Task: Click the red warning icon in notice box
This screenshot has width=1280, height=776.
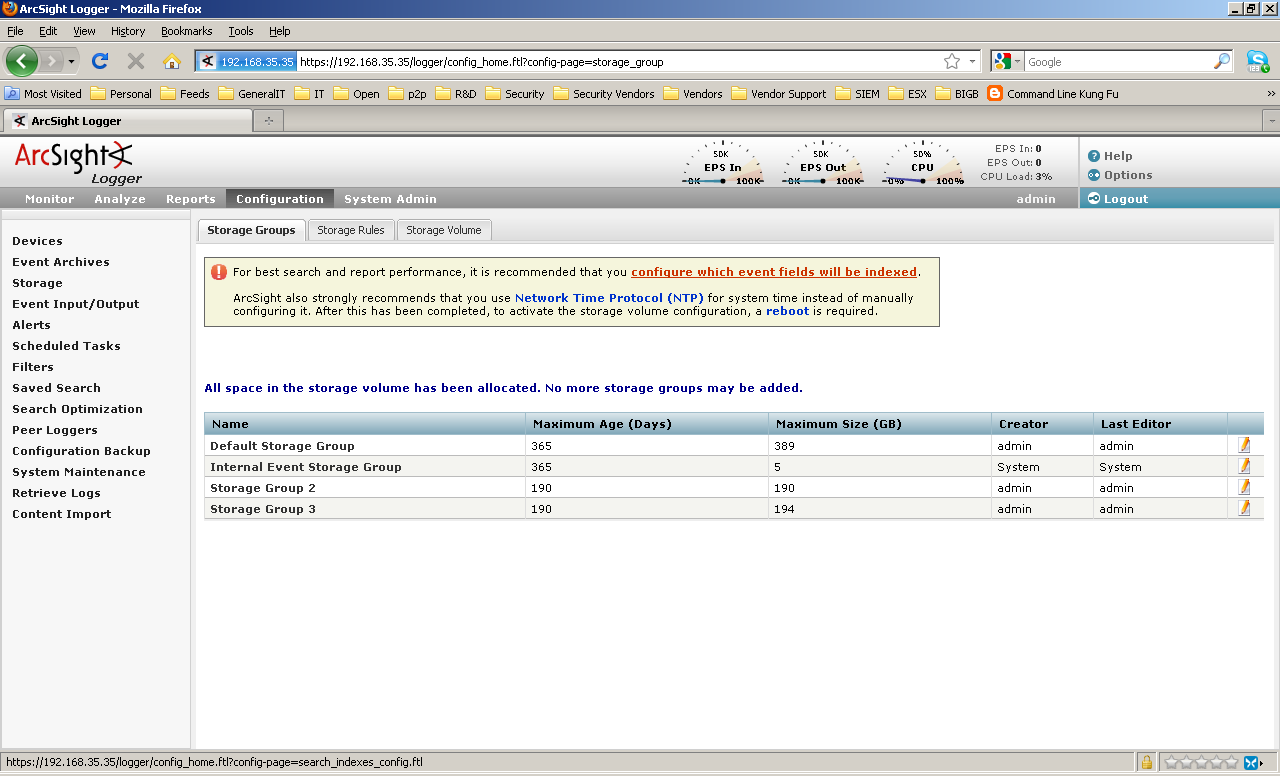Action: [x=218, y=272]
